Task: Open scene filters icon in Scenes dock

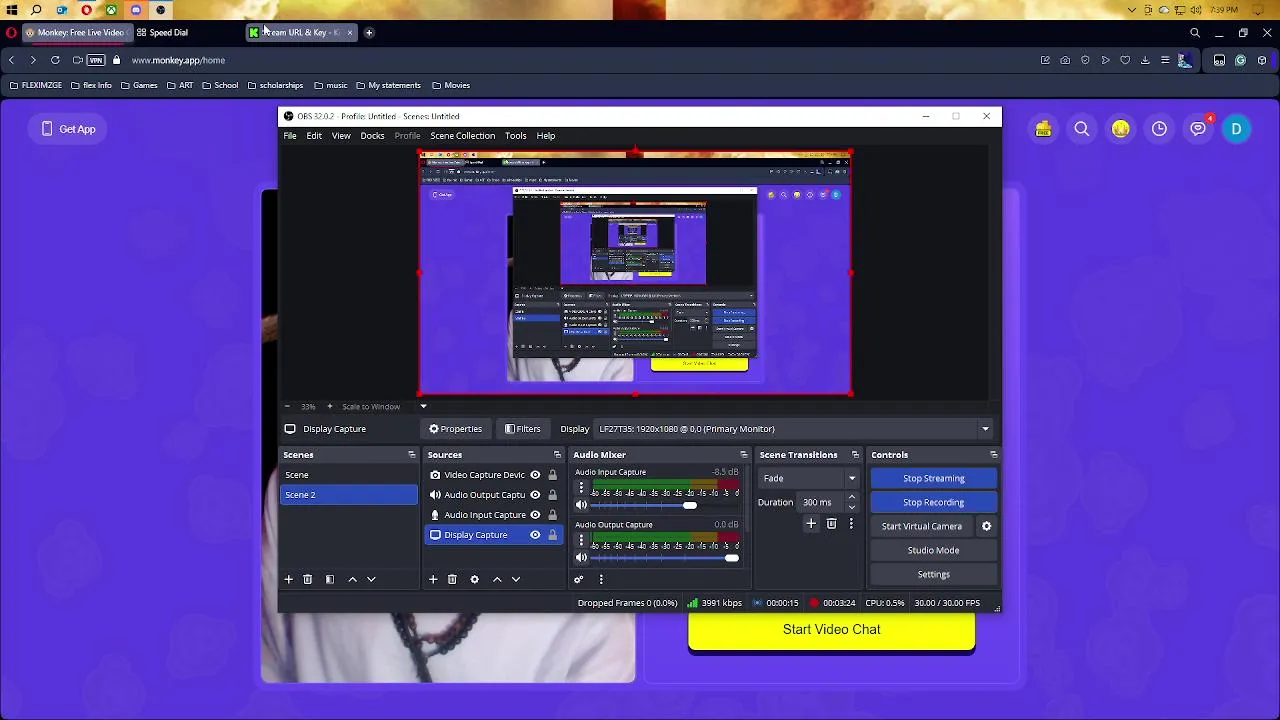Action: click(329, 579)
